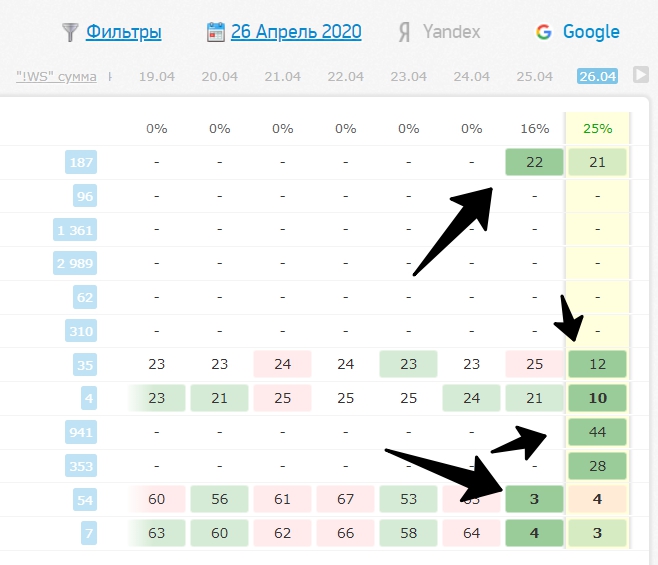Click the funnel filter icon

(70, 32)
